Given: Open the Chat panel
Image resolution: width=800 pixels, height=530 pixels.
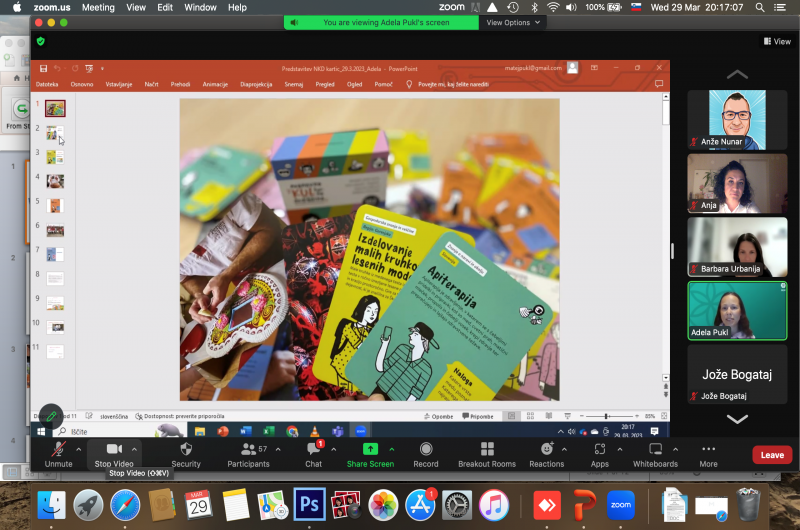Looking at the screenshot, I should (313, 450).
